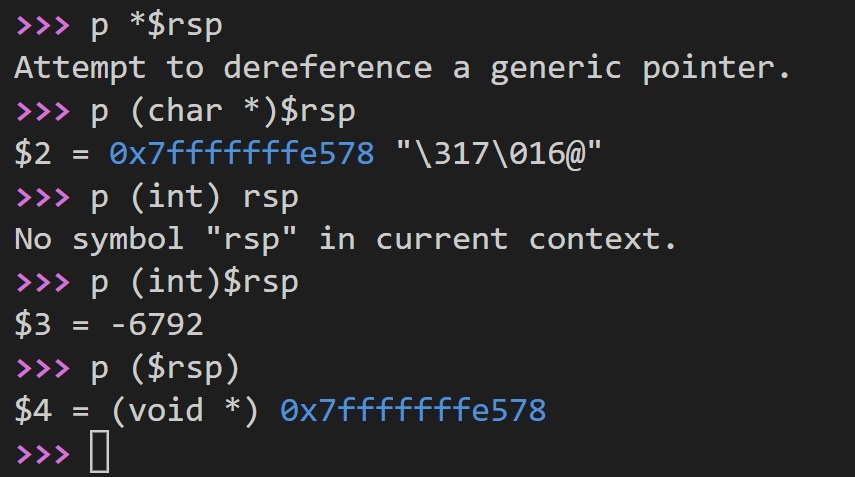
Task: Click the prompt arrows before p ($rsp)
Action: coord(43,368)
